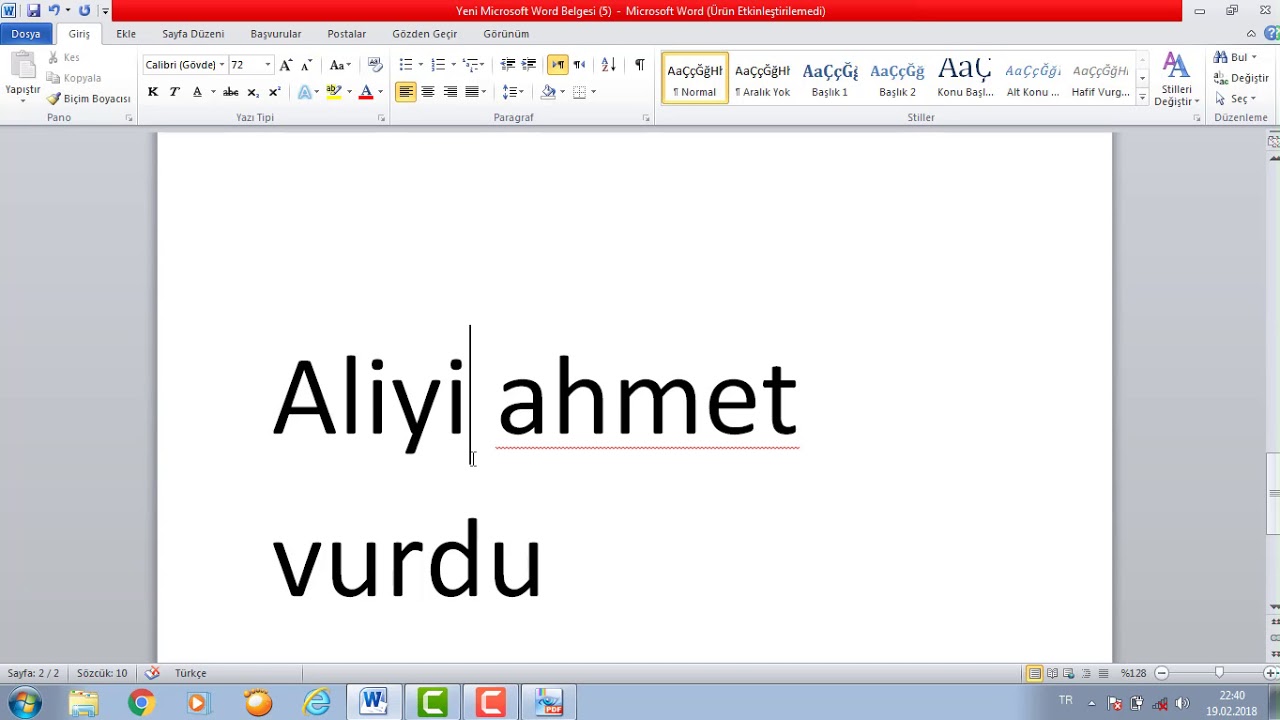Open the numbered list dropdown arrow
Screen dimensions: 1280x720
click(453, 65)
